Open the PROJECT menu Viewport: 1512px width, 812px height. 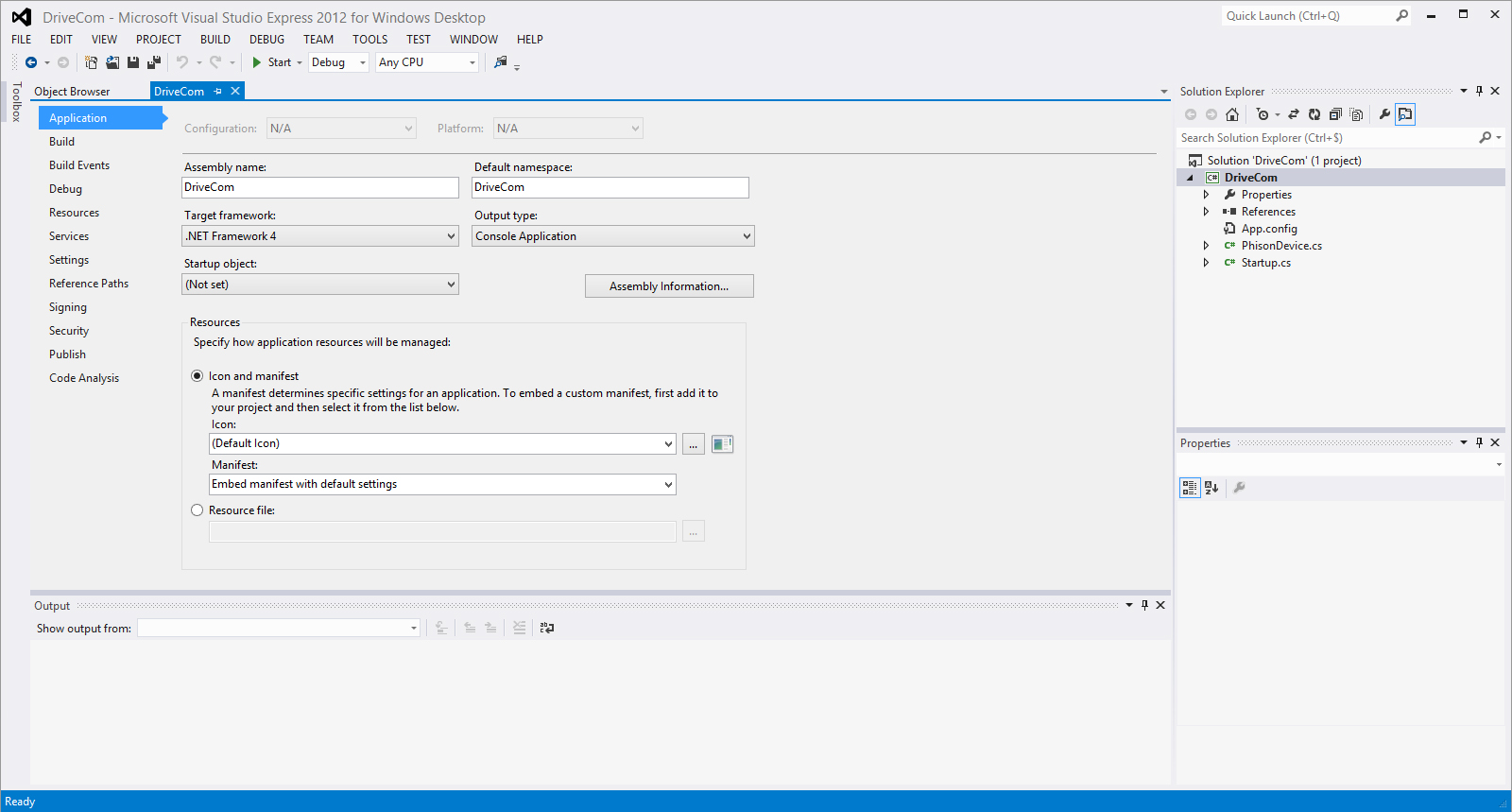159,40
